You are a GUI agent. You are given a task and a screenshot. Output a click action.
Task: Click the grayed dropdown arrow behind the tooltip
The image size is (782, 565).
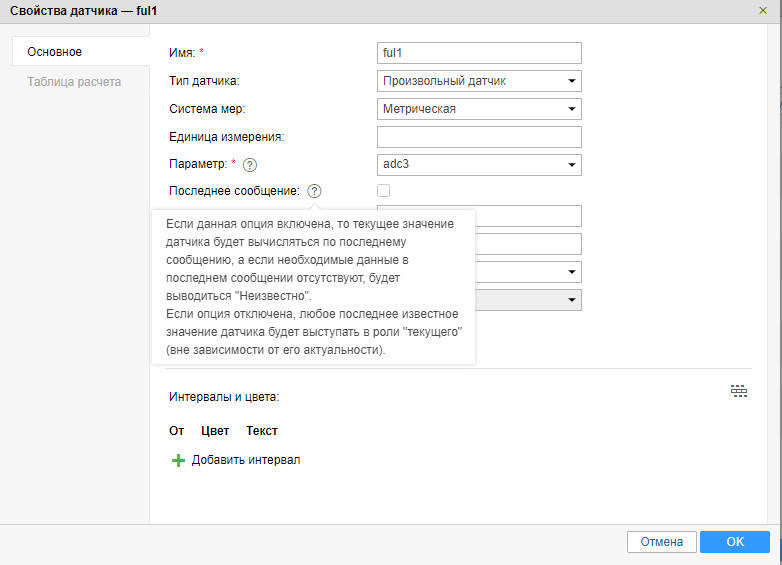pos(572,300)
